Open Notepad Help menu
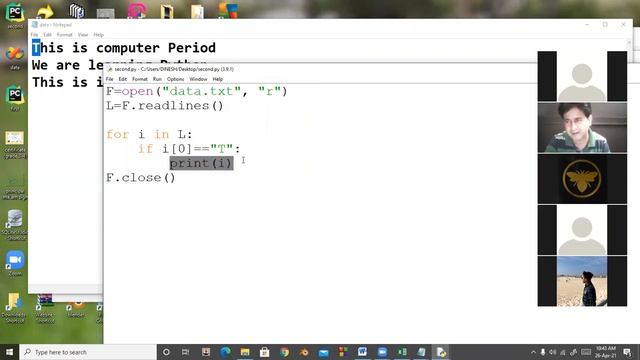640x360 pixels. tap(98, 35)
